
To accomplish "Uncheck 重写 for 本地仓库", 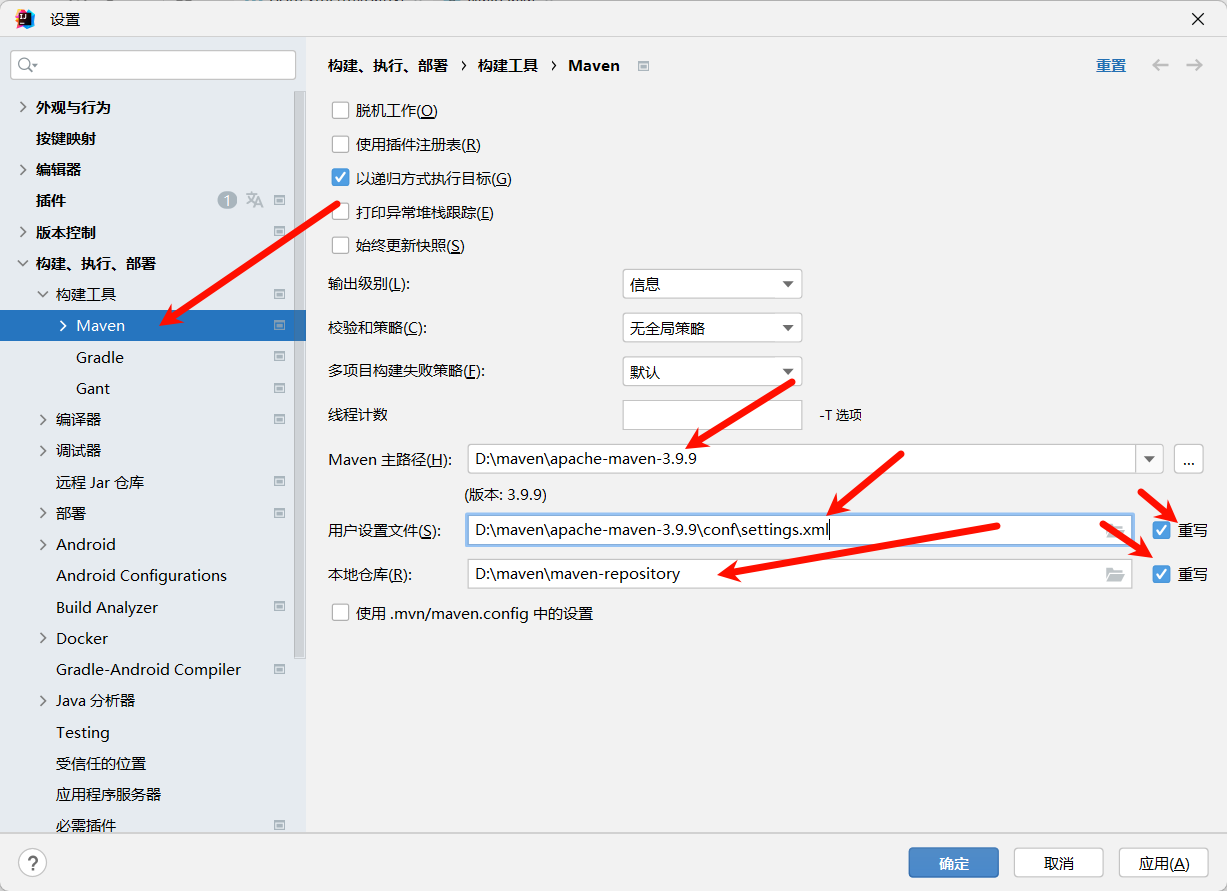I will click(1161, 574).
